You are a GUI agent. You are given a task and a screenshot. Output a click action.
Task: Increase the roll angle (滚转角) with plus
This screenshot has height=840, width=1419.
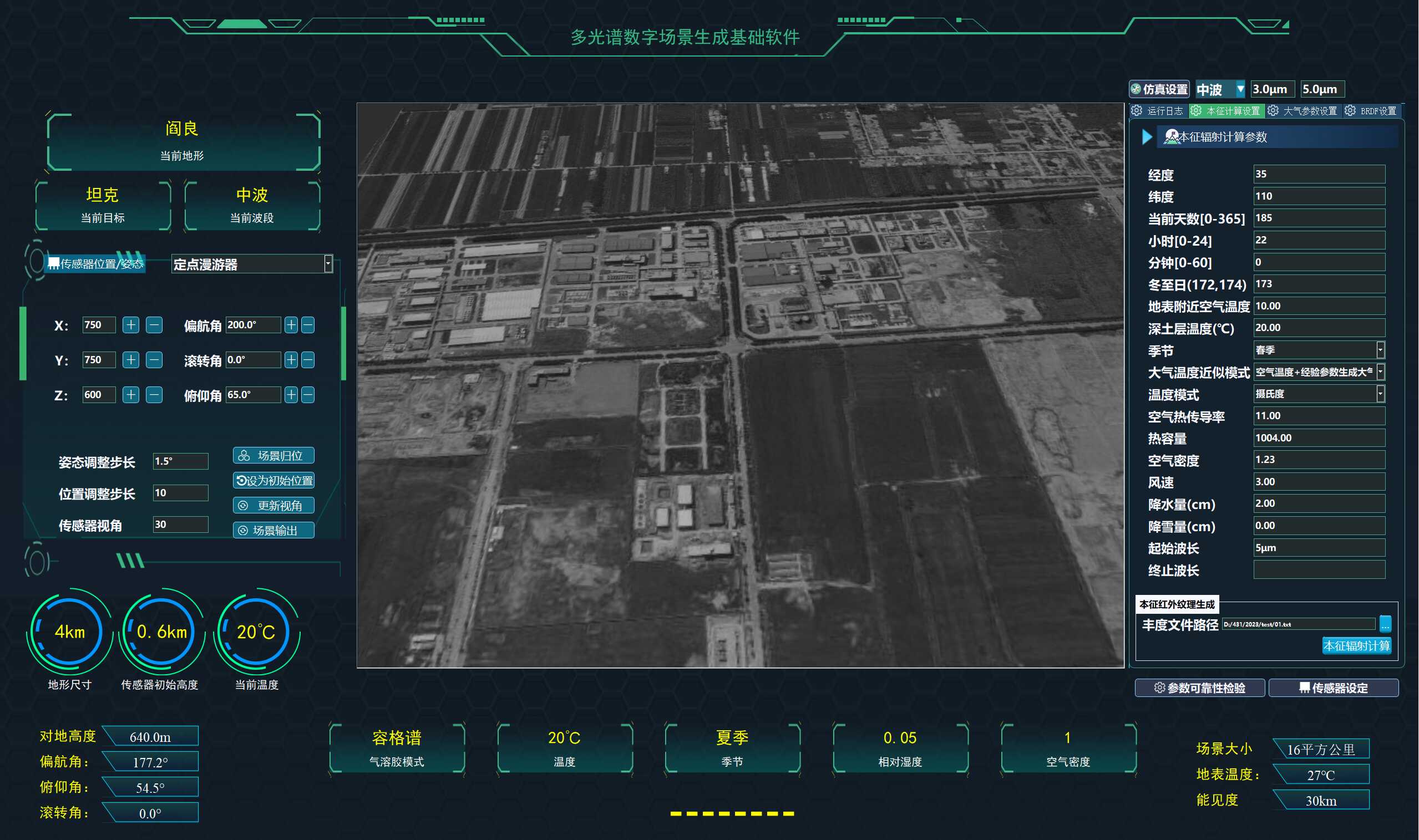tap(291, 360)
